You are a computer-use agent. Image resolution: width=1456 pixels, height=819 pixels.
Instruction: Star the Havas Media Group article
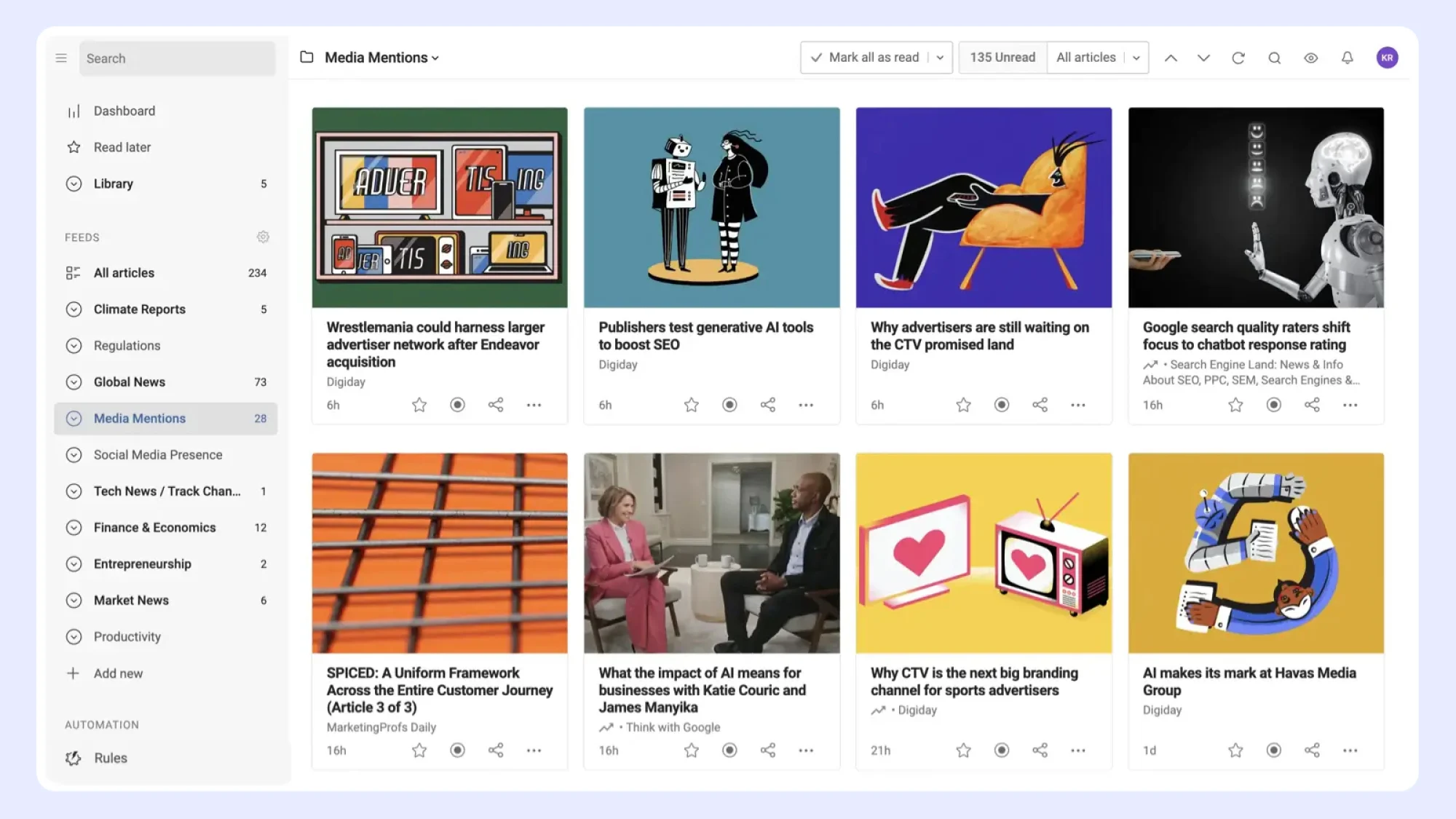[x=1236, y=751]
